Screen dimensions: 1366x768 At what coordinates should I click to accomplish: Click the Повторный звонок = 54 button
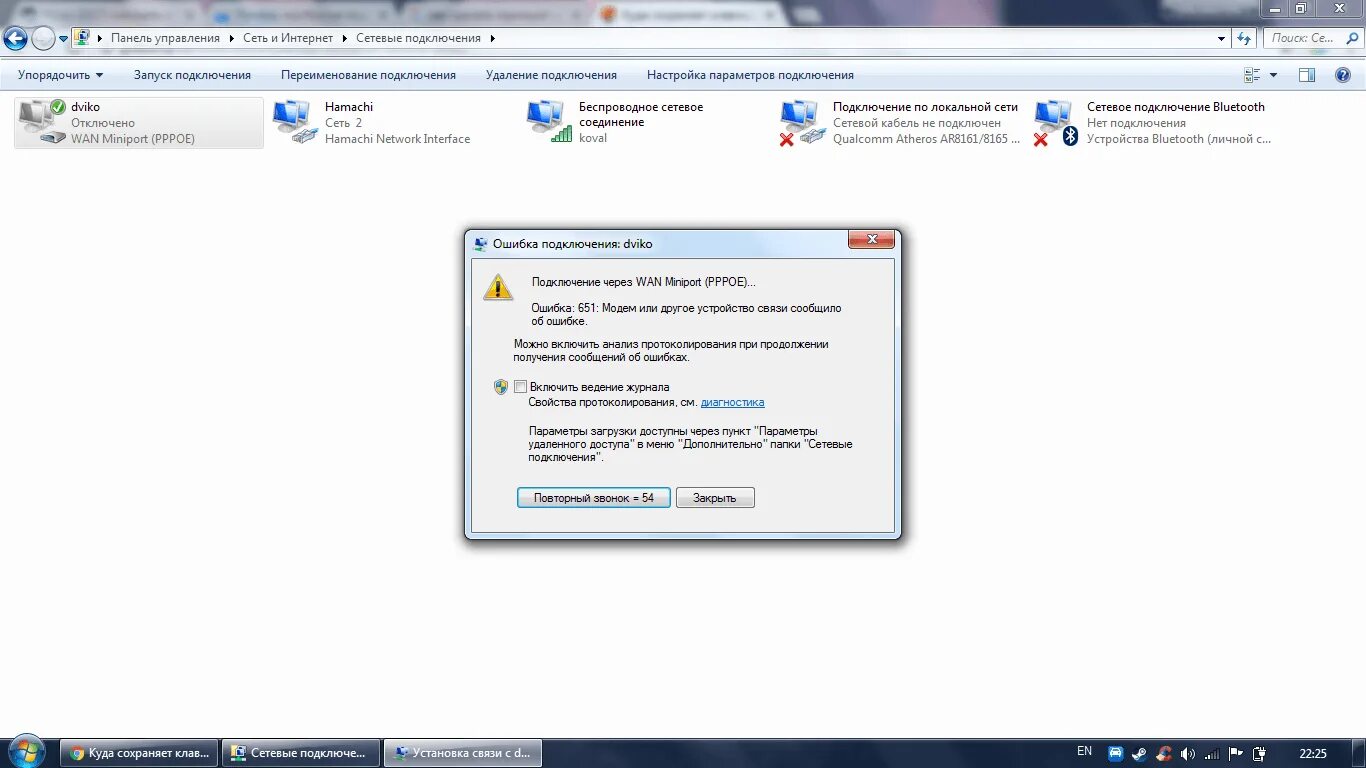point(594,498)
